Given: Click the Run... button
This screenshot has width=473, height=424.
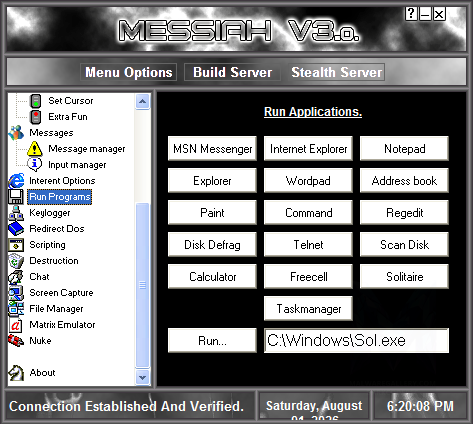Looking at the screenshot, I should point(212,341).
